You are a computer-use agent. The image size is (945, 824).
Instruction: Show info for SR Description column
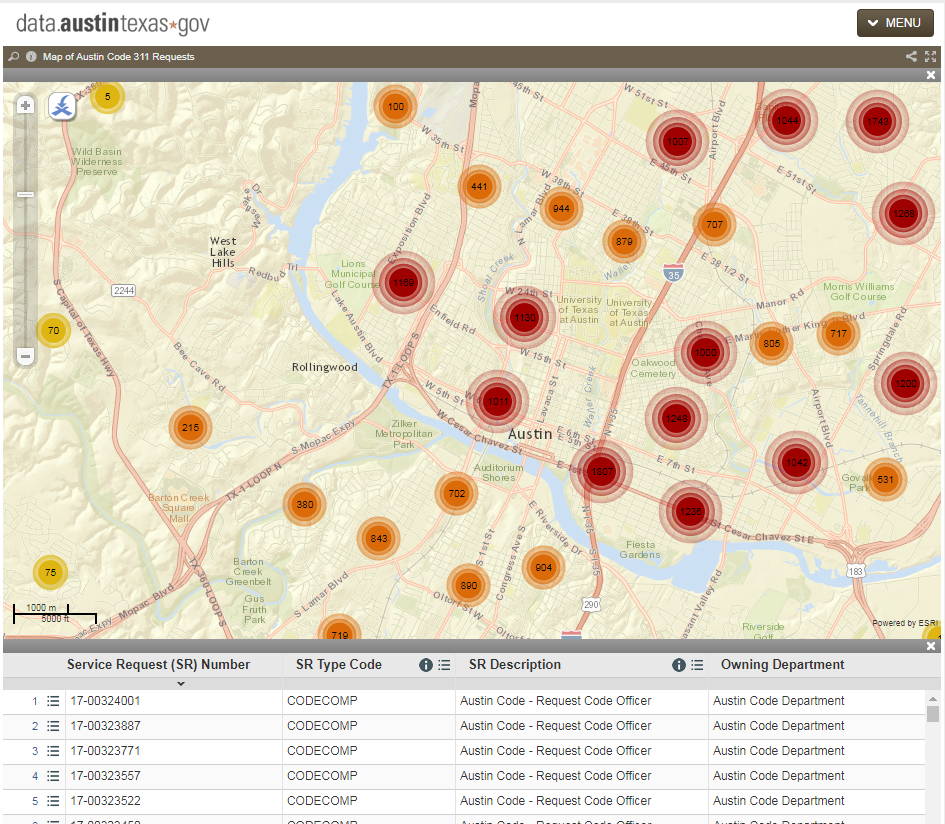pyautogui.click(x=679, y=665)
